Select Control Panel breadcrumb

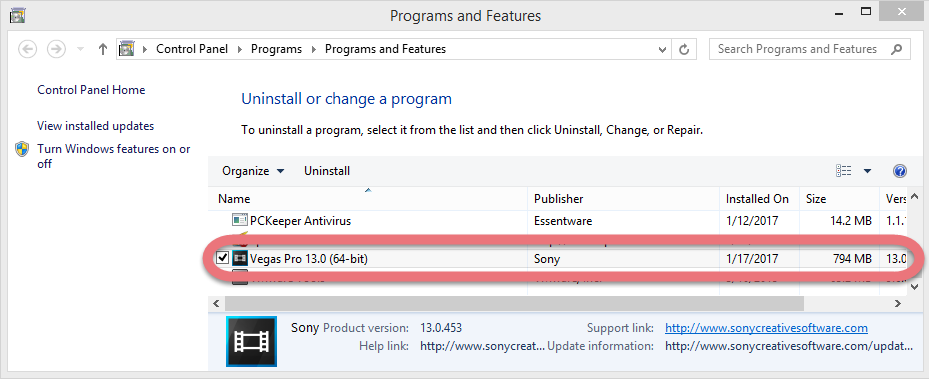click(192, 49)
